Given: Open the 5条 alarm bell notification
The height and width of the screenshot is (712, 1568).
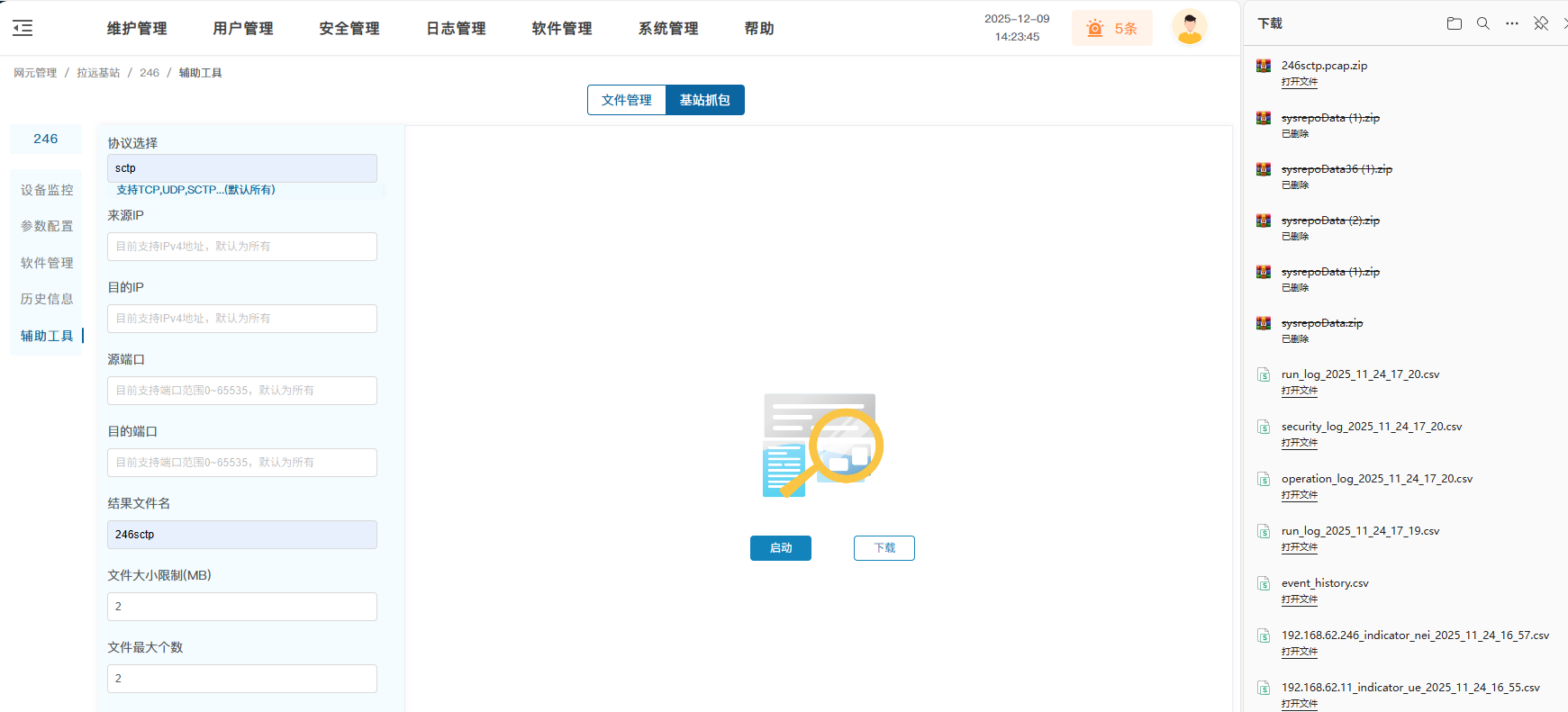Looking at the screenshot, I should (x=1111, y=28).
